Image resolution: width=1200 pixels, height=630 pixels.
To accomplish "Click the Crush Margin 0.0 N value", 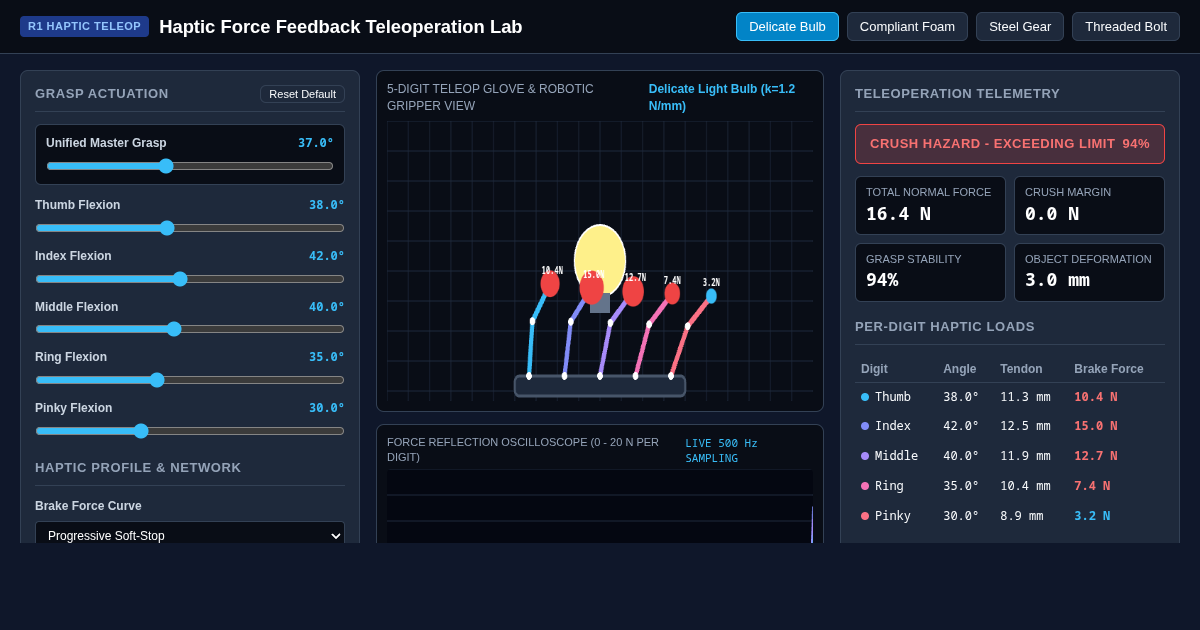I will 1052,214.
